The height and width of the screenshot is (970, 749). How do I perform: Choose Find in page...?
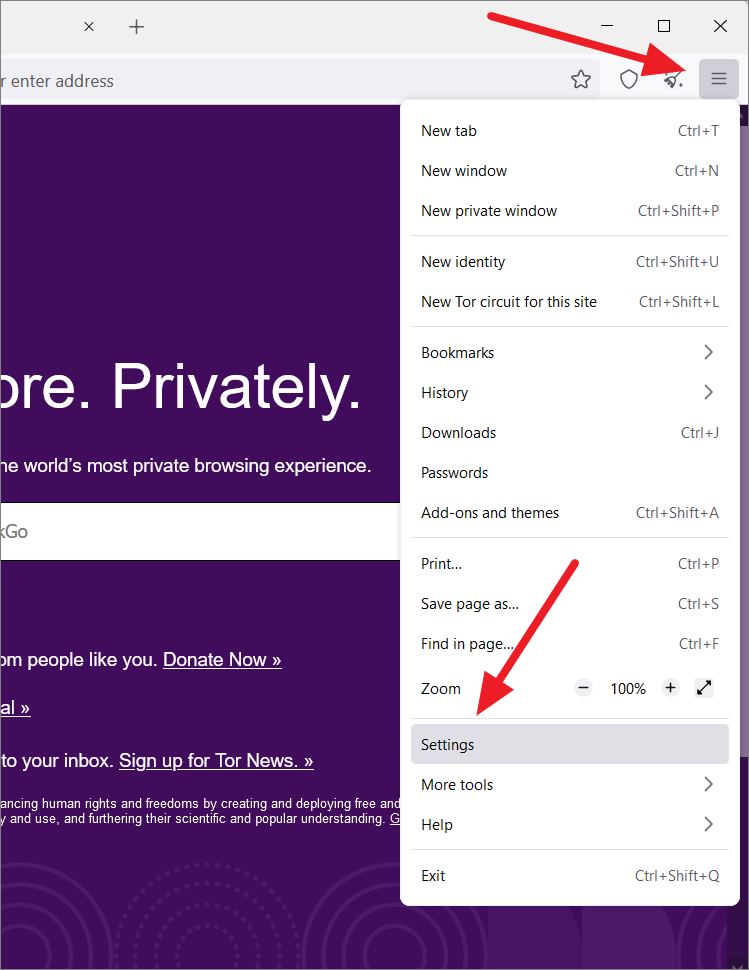click(x=570, y=644)
